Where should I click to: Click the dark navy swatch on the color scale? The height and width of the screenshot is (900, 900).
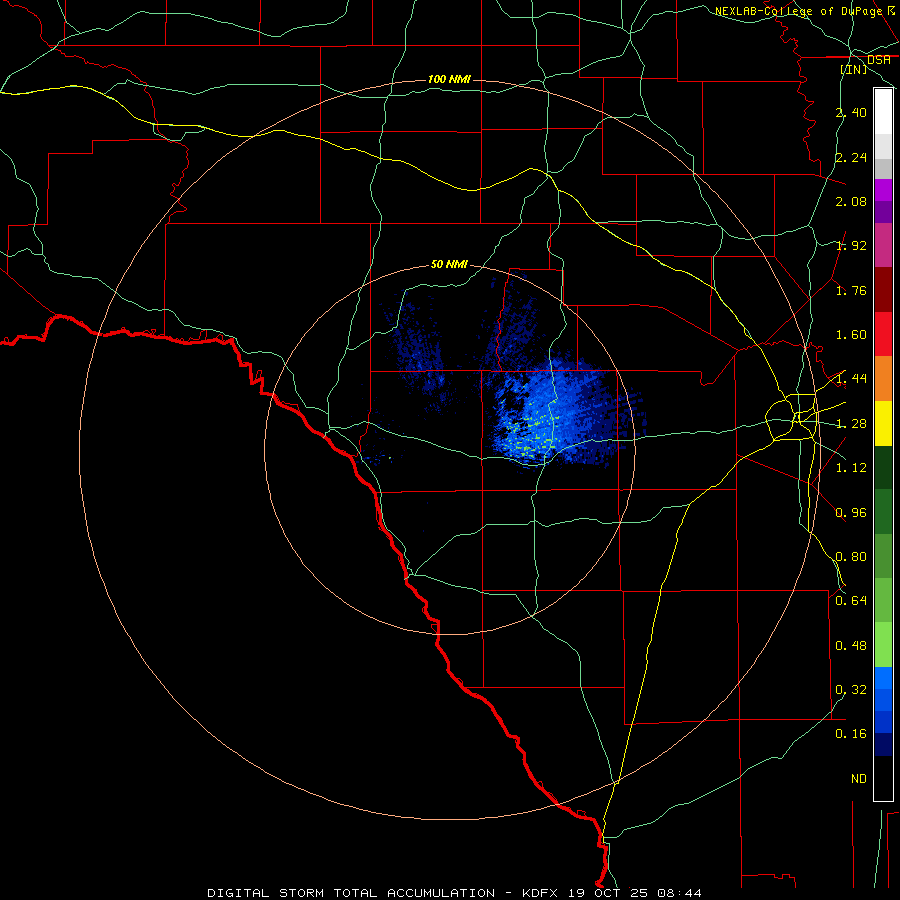(x=883, y=744)
